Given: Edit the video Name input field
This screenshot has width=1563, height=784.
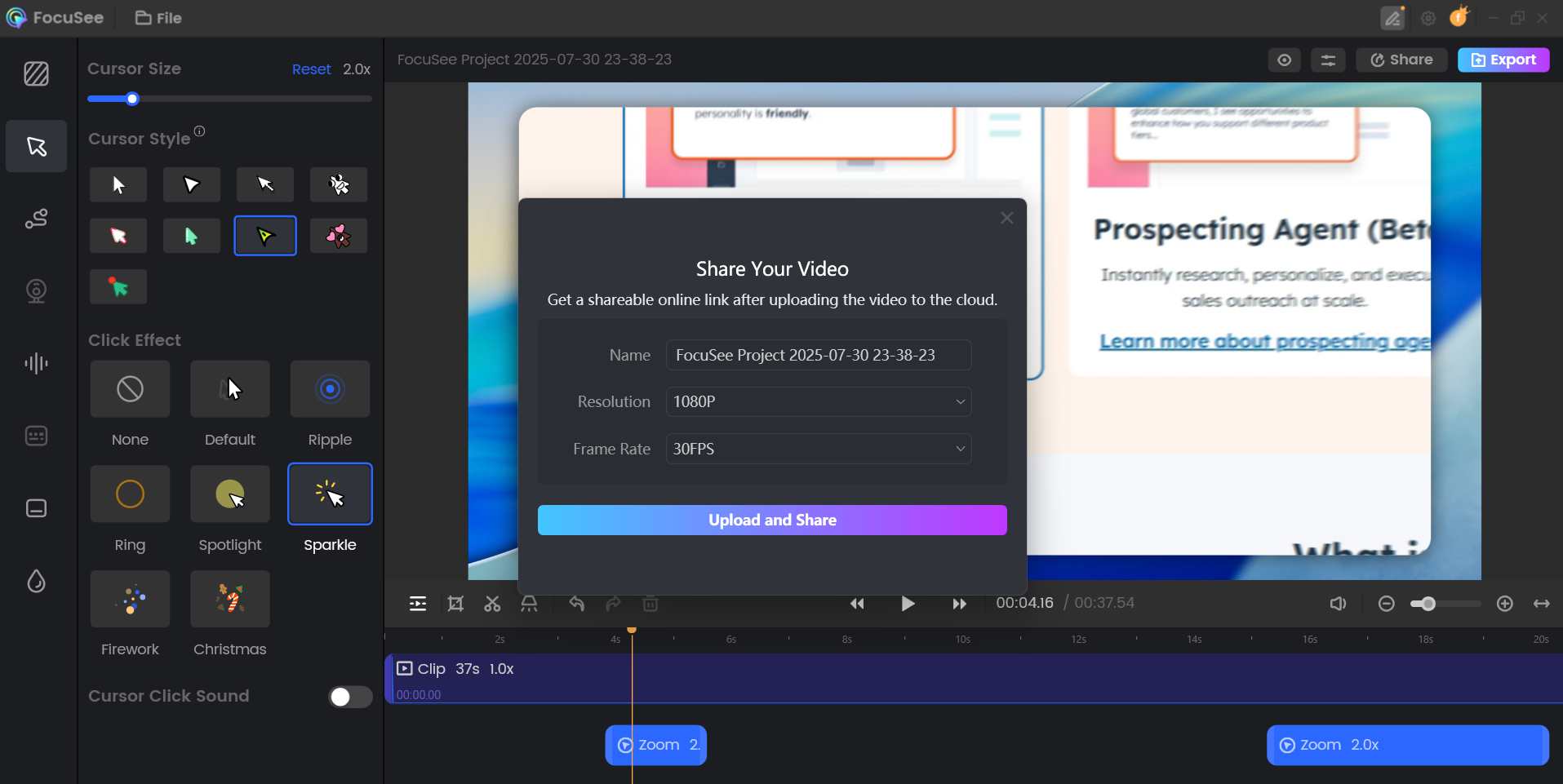Looking at the screenshot, I should click(x=819, y=355).
